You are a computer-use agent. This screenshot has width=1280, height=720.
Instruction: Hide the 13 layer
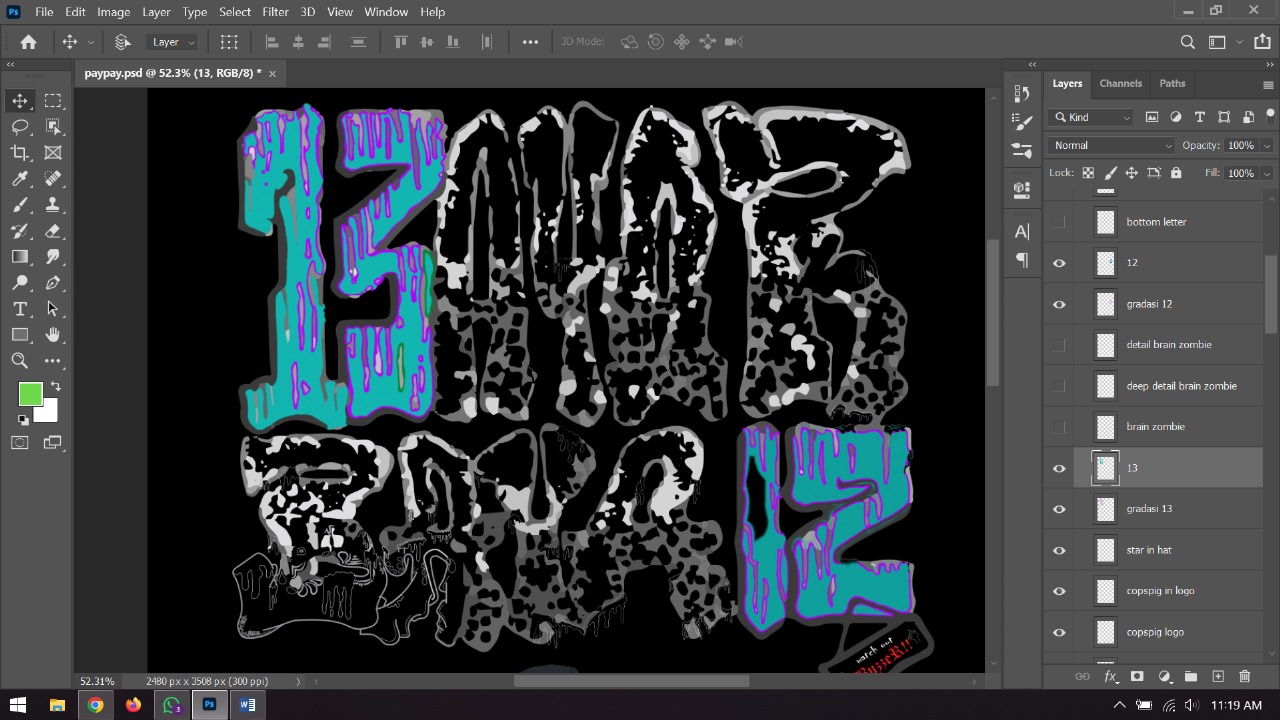(1059, 468)
